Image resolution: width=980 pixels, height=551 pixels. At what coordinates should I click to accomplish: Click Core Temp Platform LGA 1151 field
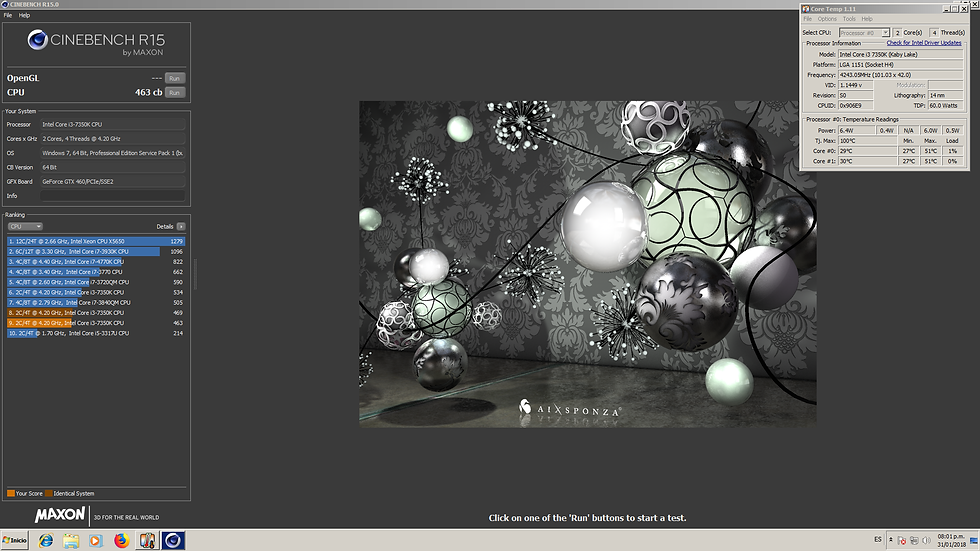coord(901,64)
